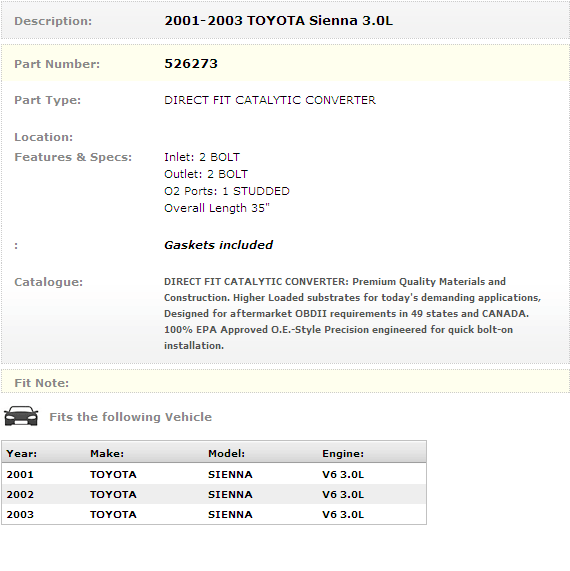The width and height of the screenshot is (570, 571).
Task: Click the car icon beside Fits the following Vehicle
Action: click(21, 416)
